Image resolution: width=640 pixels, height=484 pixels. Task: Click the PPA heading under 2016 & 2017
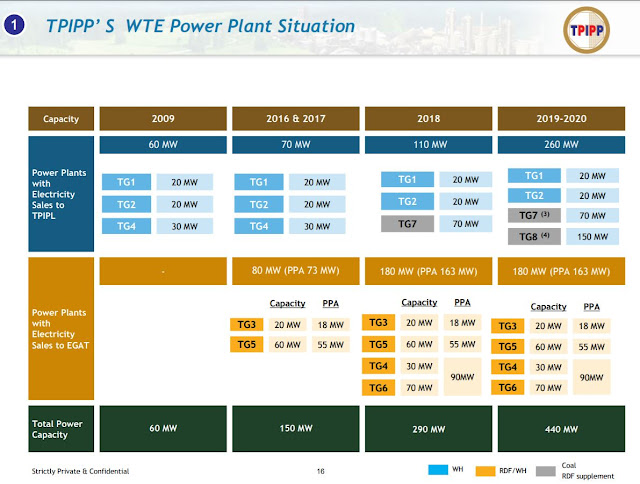coord(330,303)
